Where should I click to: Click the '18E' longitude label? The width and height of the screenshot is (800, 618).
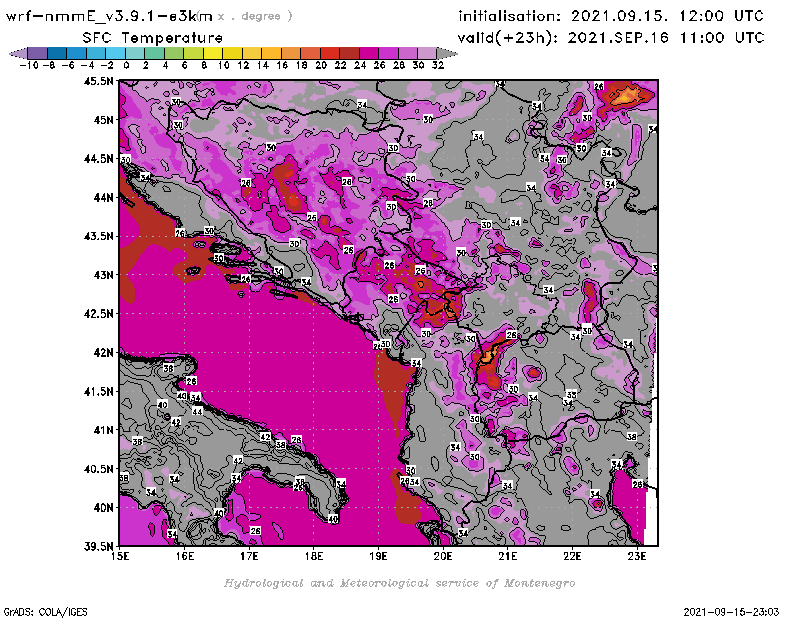coord(314,556)
